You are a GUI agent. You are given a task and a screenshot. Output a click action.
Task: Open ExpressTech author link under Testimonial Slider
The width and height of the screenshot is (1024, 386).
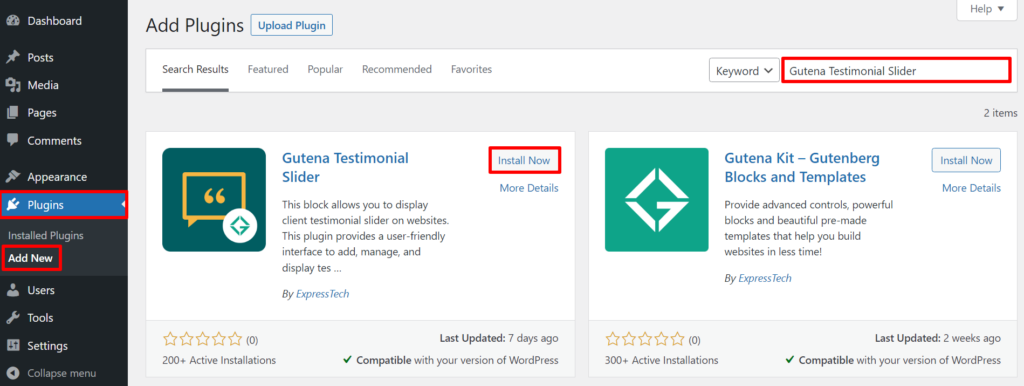coord(323,294)
